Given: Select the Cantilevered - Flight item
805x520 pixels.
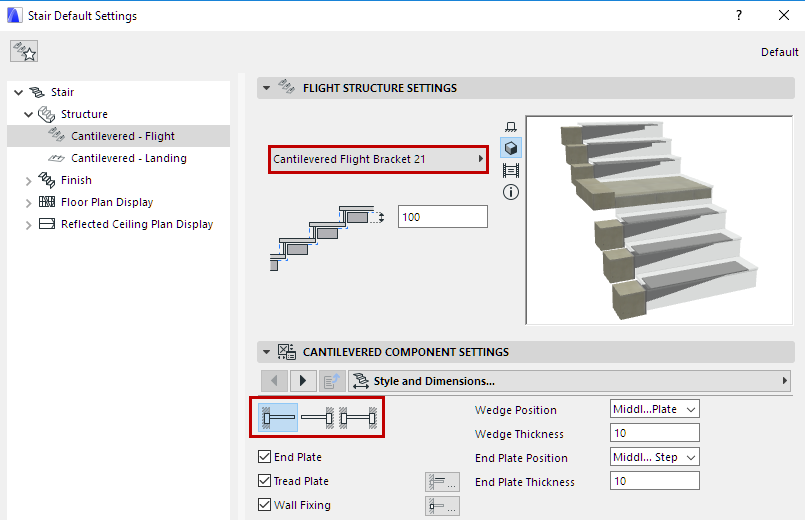Looking at the screenshot, I should [119, 136].
